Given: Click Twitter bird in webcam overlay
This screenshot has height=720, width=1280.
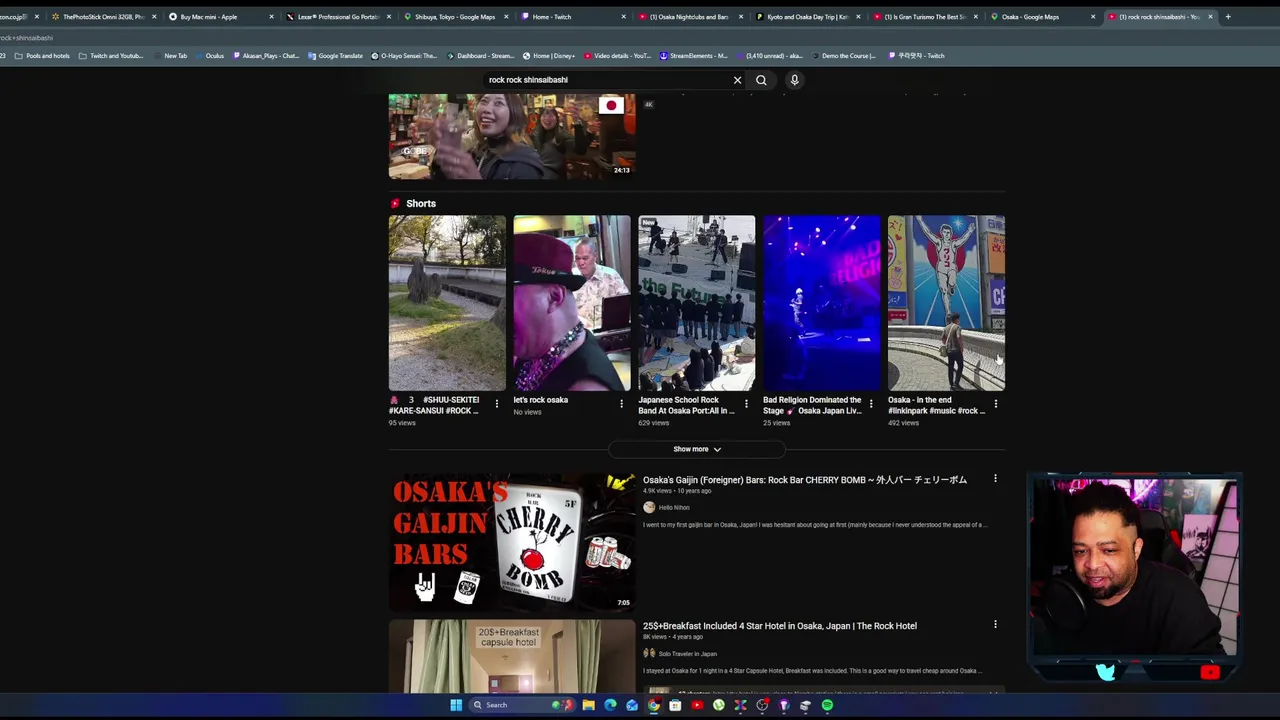Looking at the screenshot, I should tap(1105, 672).
